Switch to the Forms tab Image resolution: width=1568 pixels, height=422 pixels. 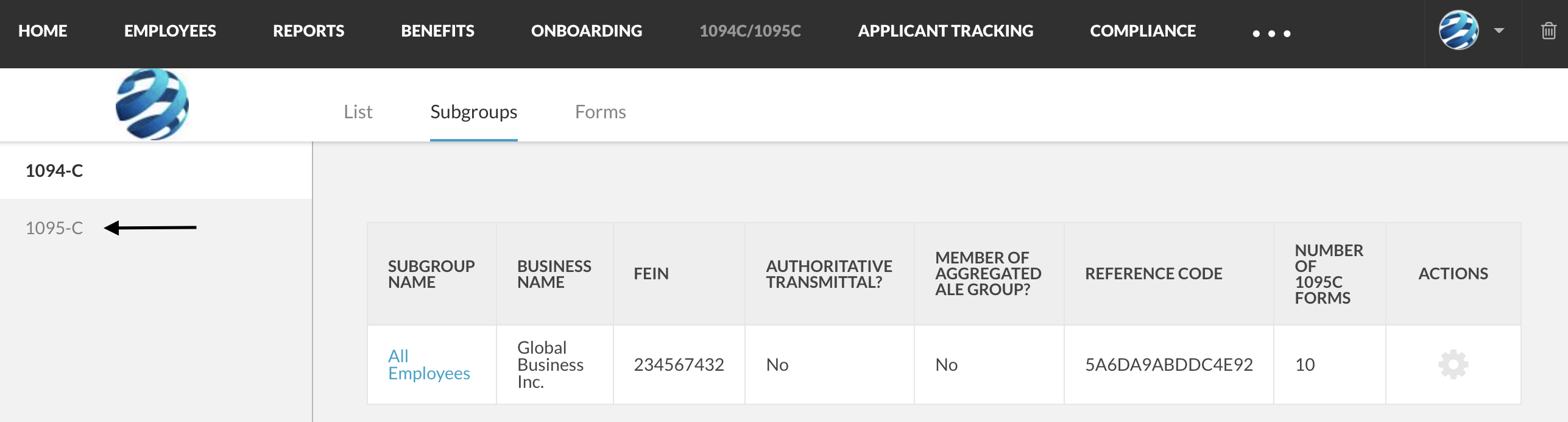coord(600,112)
